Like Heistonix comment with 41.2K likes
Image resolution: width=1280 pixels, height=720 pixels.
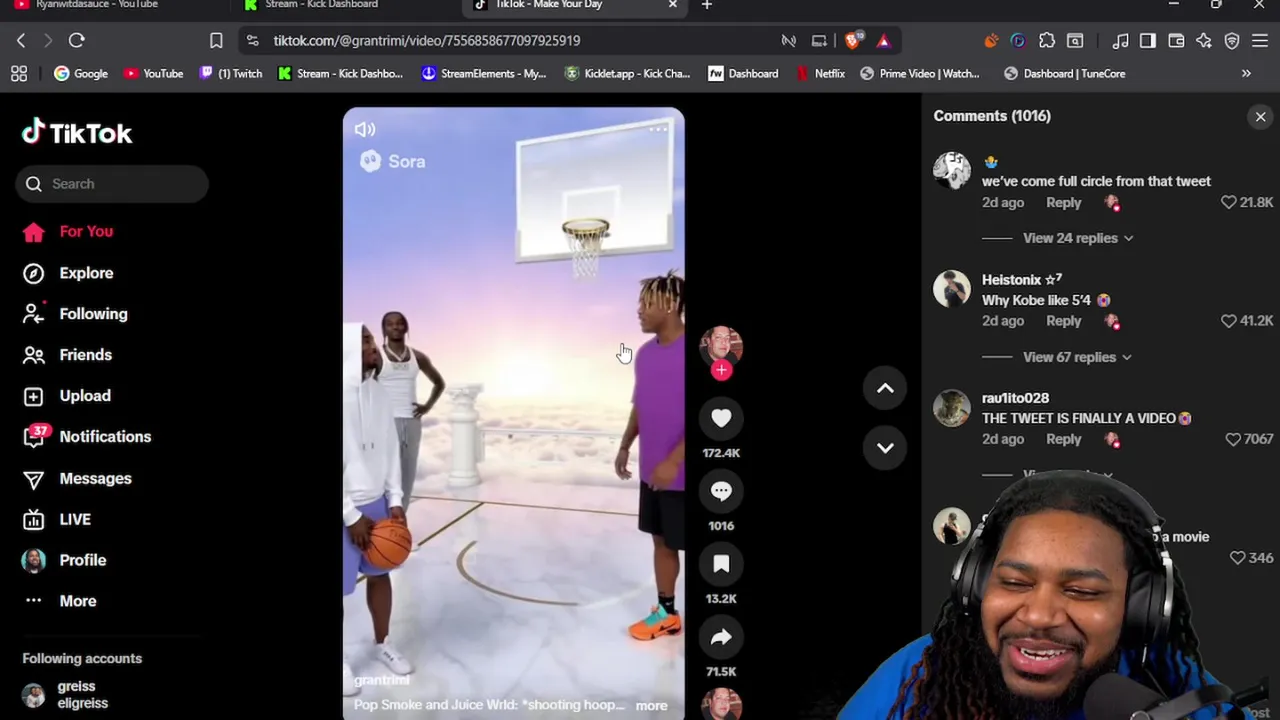pos(1229,321)
